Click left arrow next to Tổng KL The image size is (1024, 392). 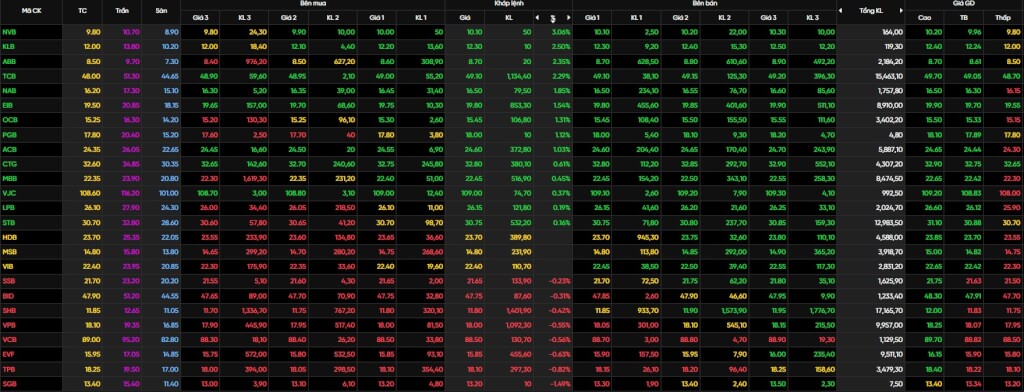(840, 11)
